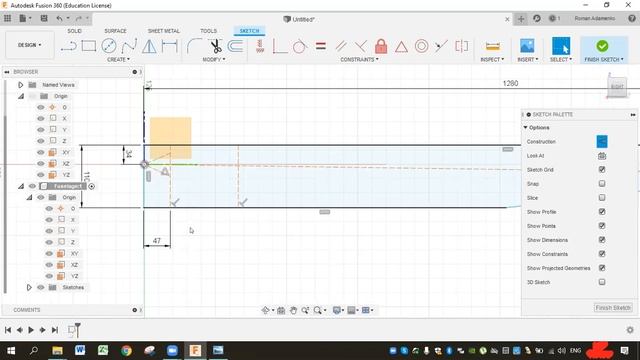
Task: Select the Center Diameter Circle tool
Action: (x=109, y=46)
